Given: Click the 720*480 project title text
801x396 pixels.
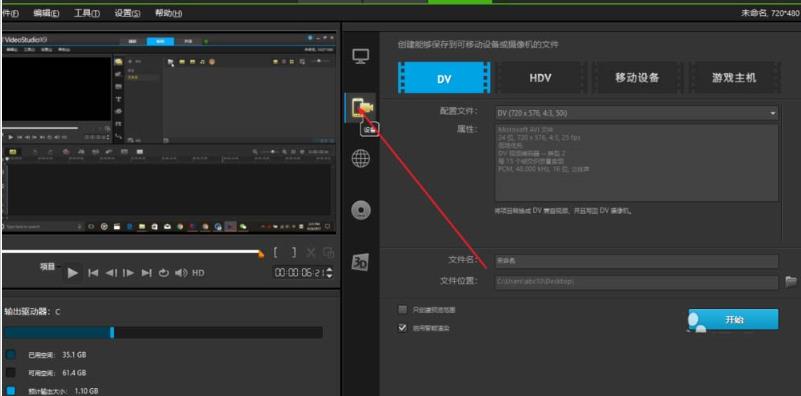Looking at the screenshot, I should click(770, 13).
